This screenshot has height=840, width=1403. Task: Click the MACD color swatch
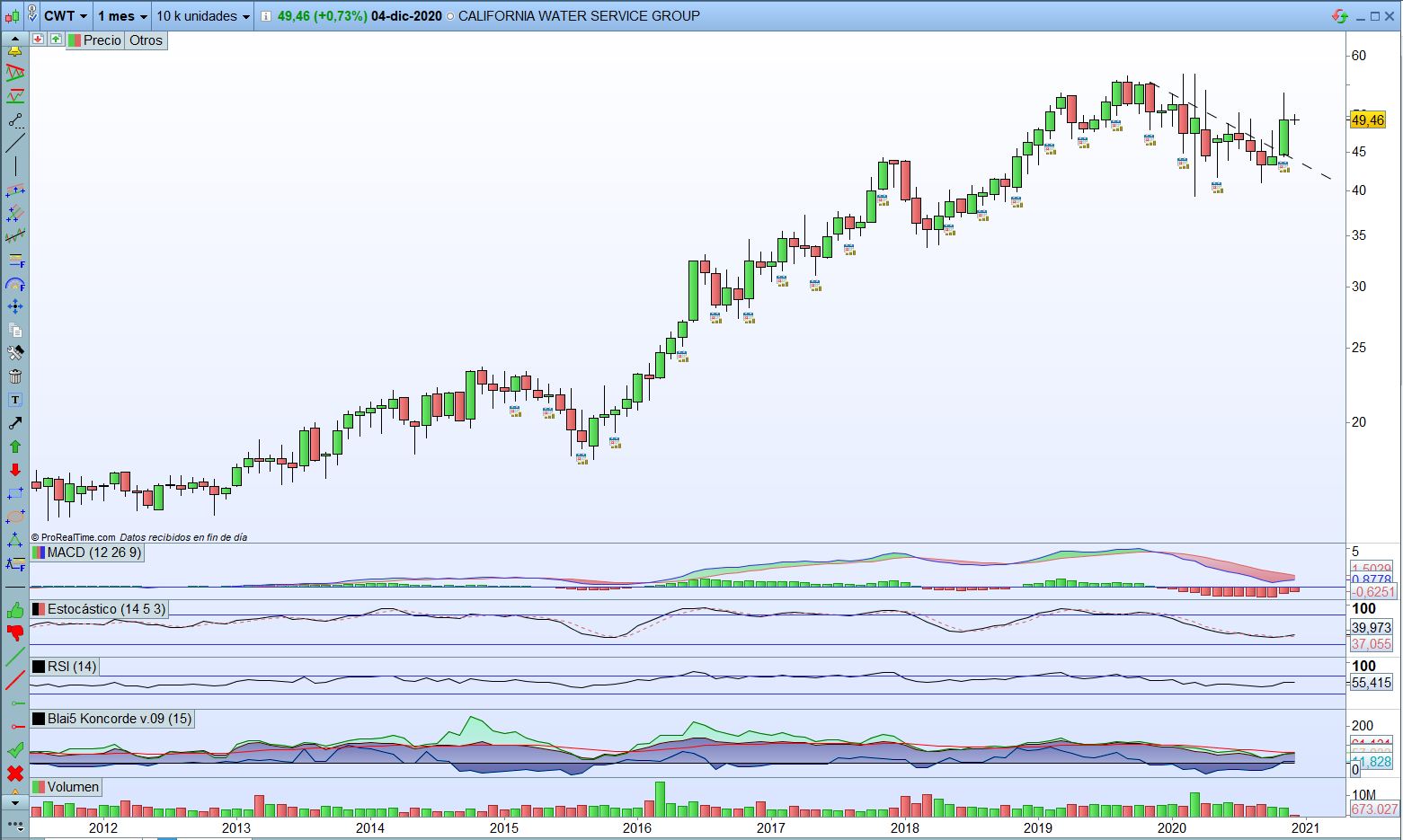[x=39, y=553]
